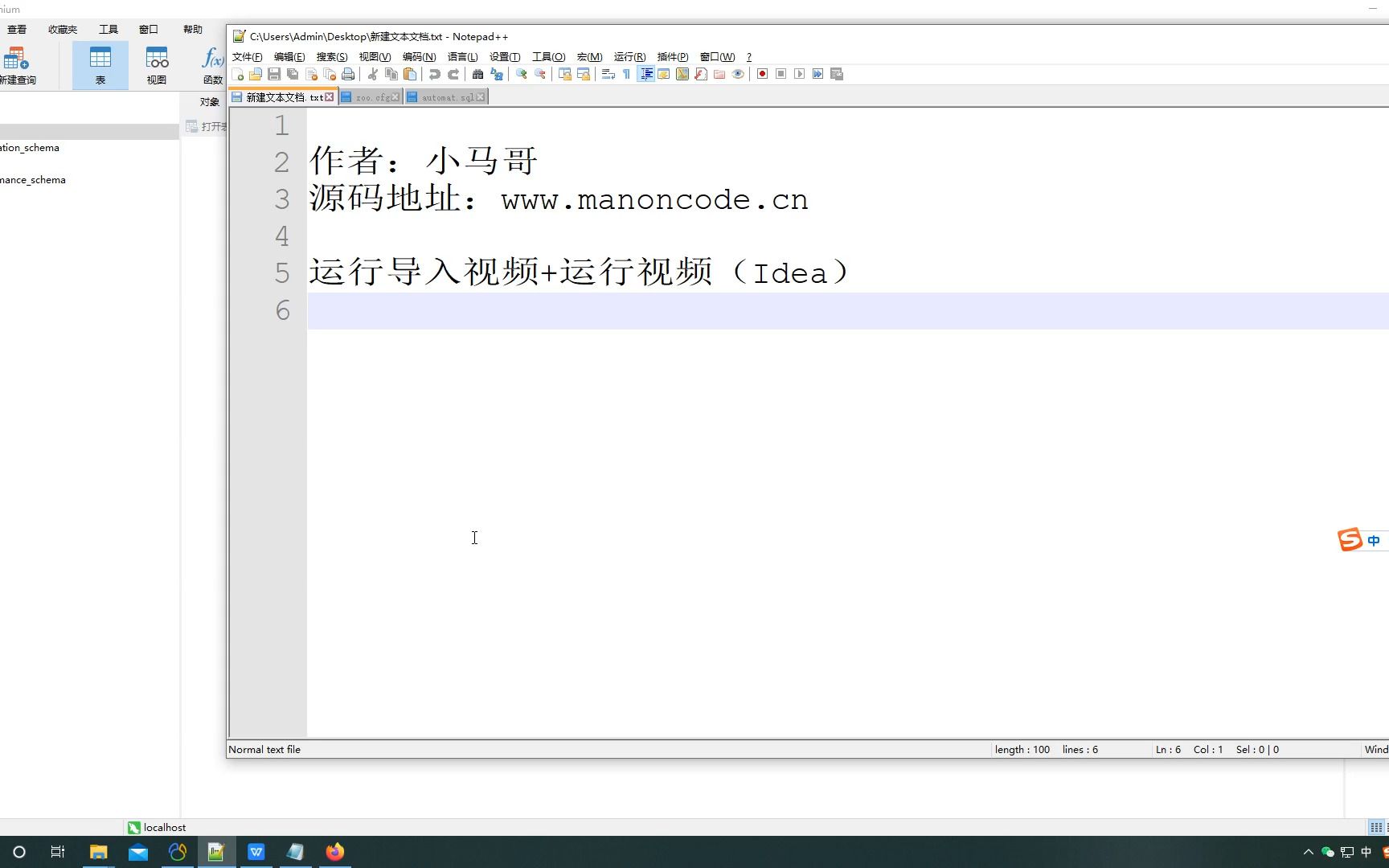Click the Replace toolbar icon

(497, 74)
